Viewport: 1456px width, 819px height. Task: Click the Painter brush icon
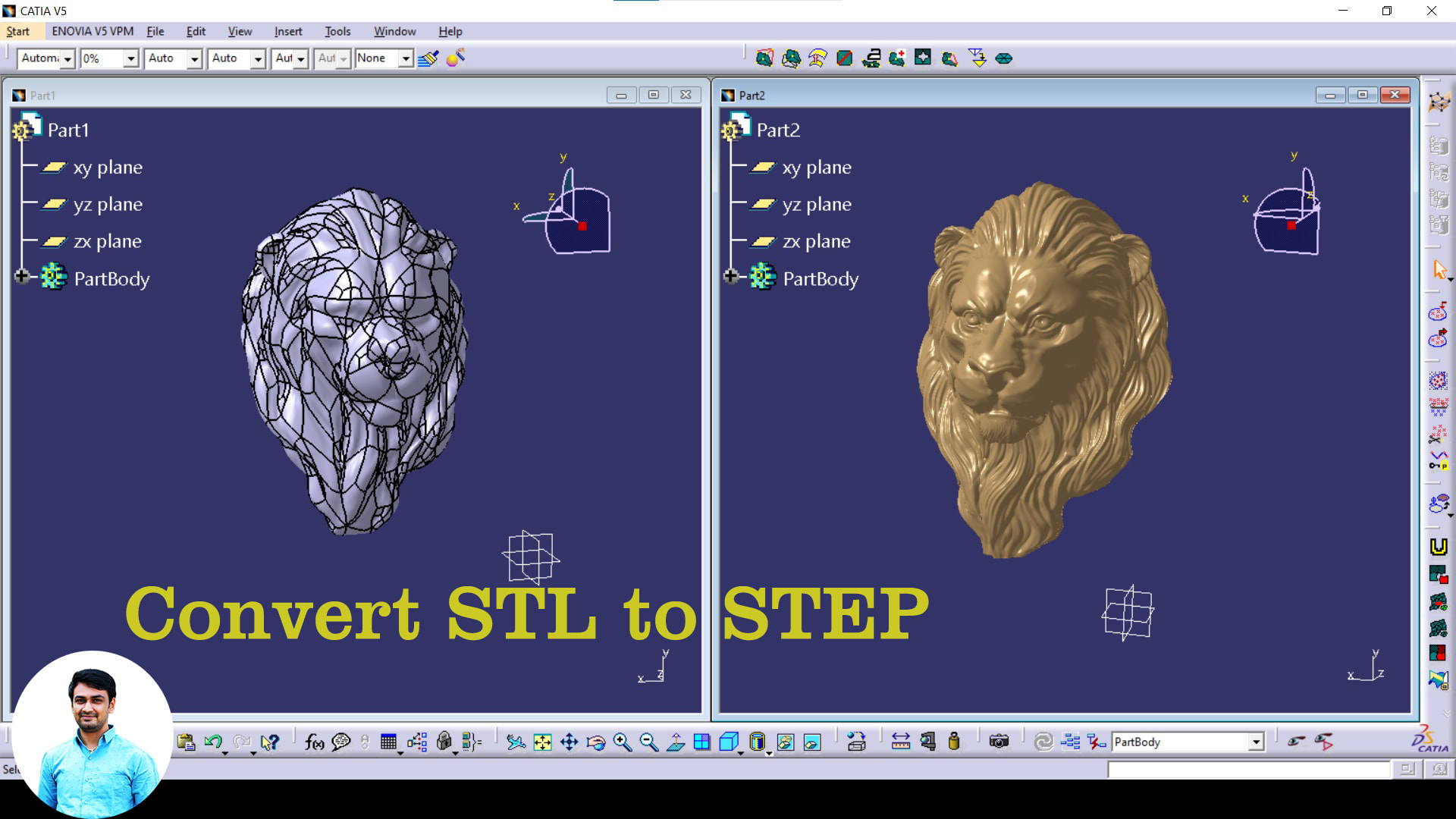[x=428, y=58]
